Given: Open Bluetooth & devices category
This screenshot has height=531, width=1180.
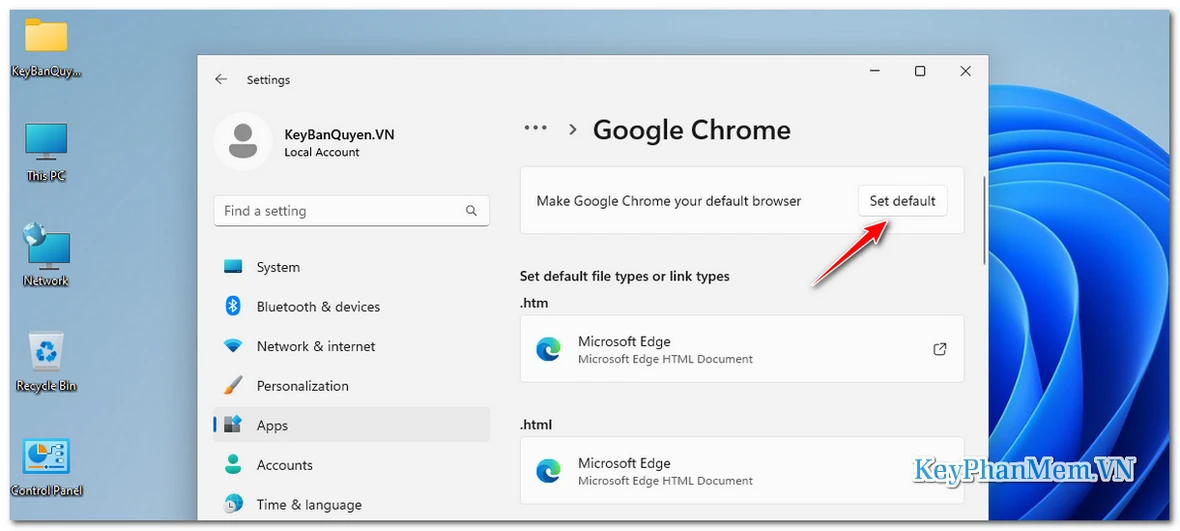Looking at the screenshot, I should coord(351,307).
